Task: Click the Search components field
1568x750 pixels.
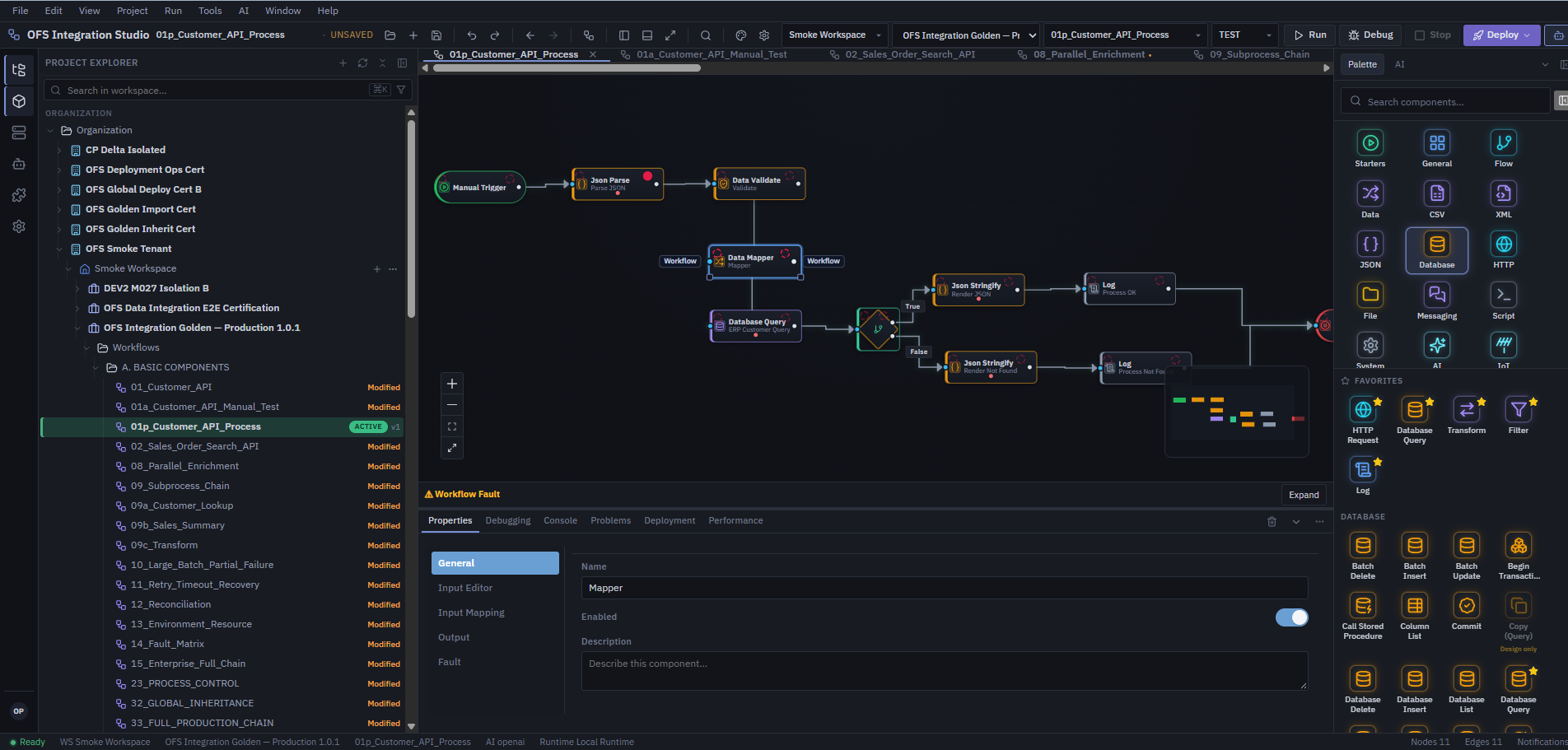Action: [x=1445, y=101]
